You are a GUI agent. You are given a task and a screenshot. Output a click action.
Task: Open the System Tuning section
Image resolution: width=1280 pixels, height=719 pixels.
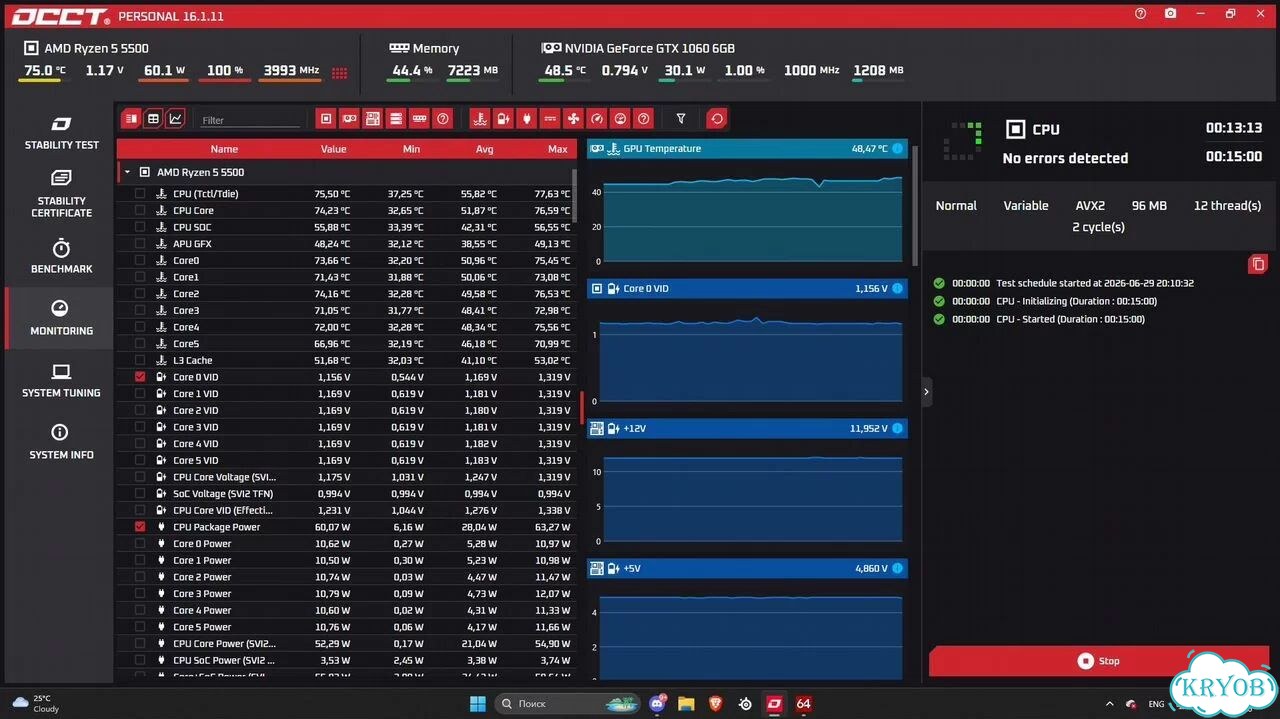click(61, 380)
